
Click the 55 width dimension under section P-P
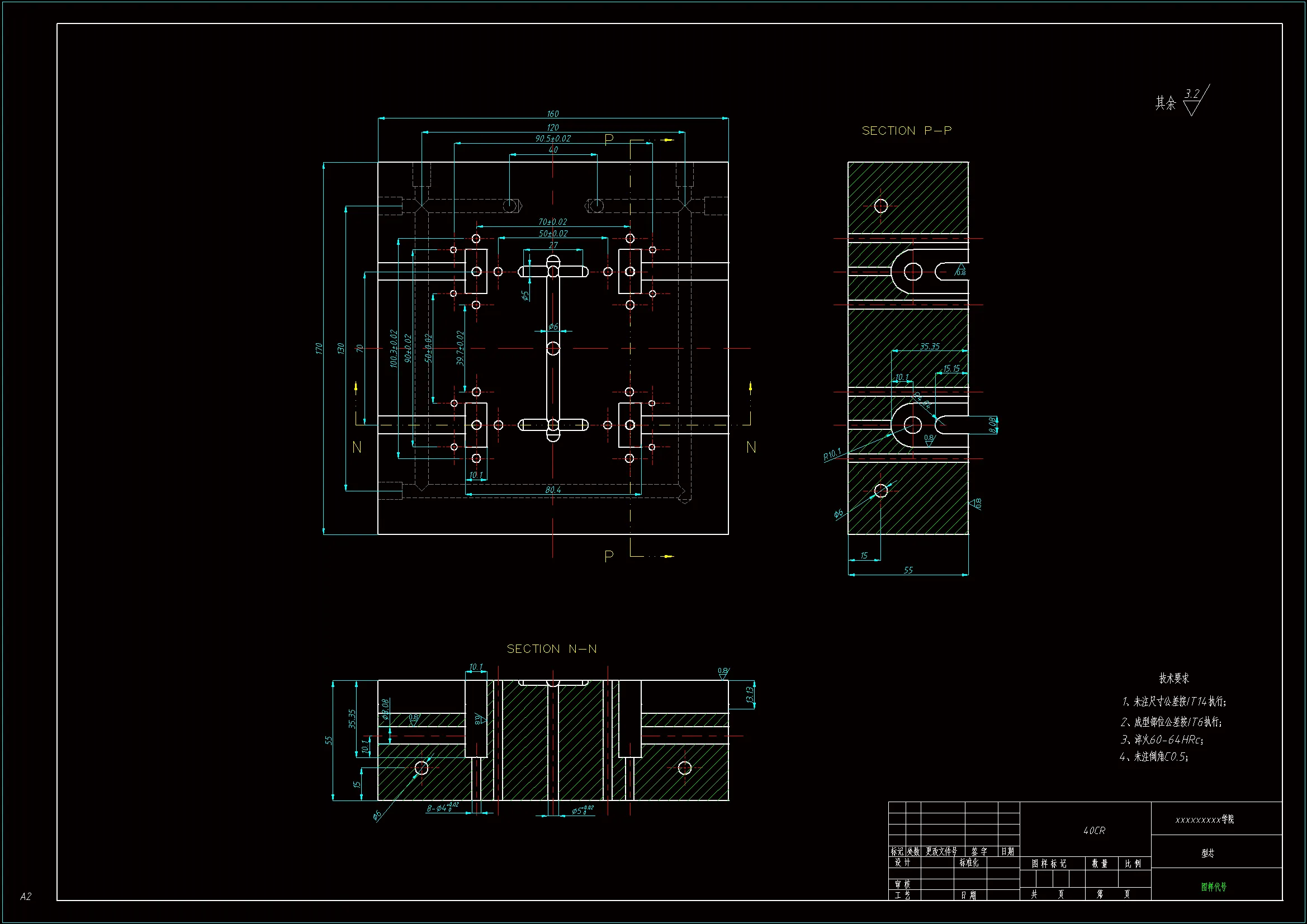[x=908, y=570]
